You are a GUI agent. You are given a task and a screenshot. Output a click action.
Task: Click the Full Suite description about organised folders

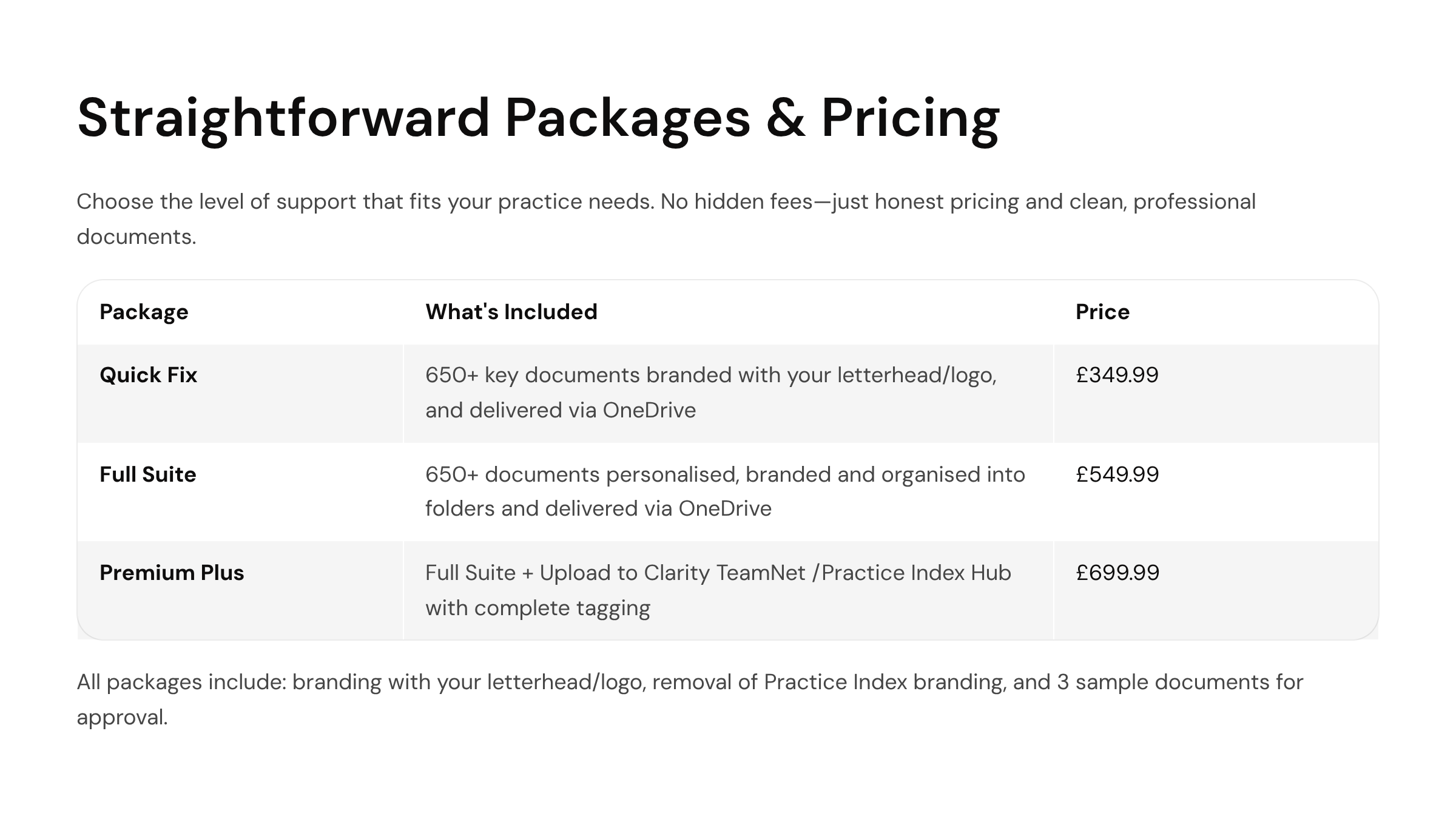[x=725, y=491]
